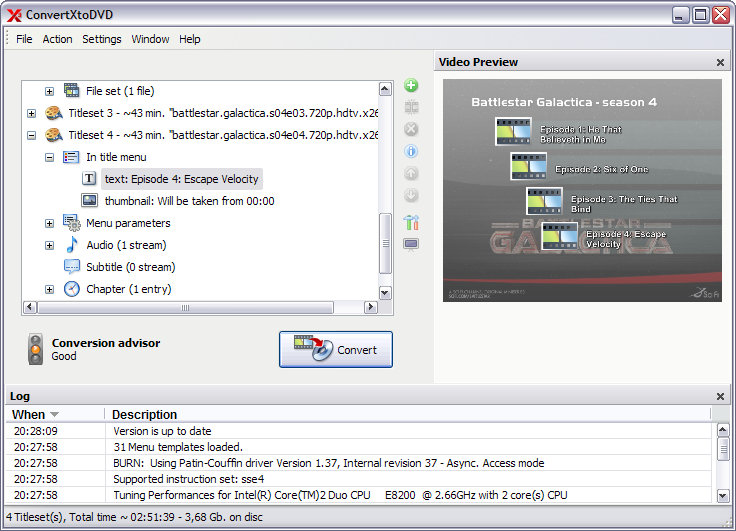The image size is (736, 531).
Task: Click the grey remove item icon
Action: click(x=411, y=129)
